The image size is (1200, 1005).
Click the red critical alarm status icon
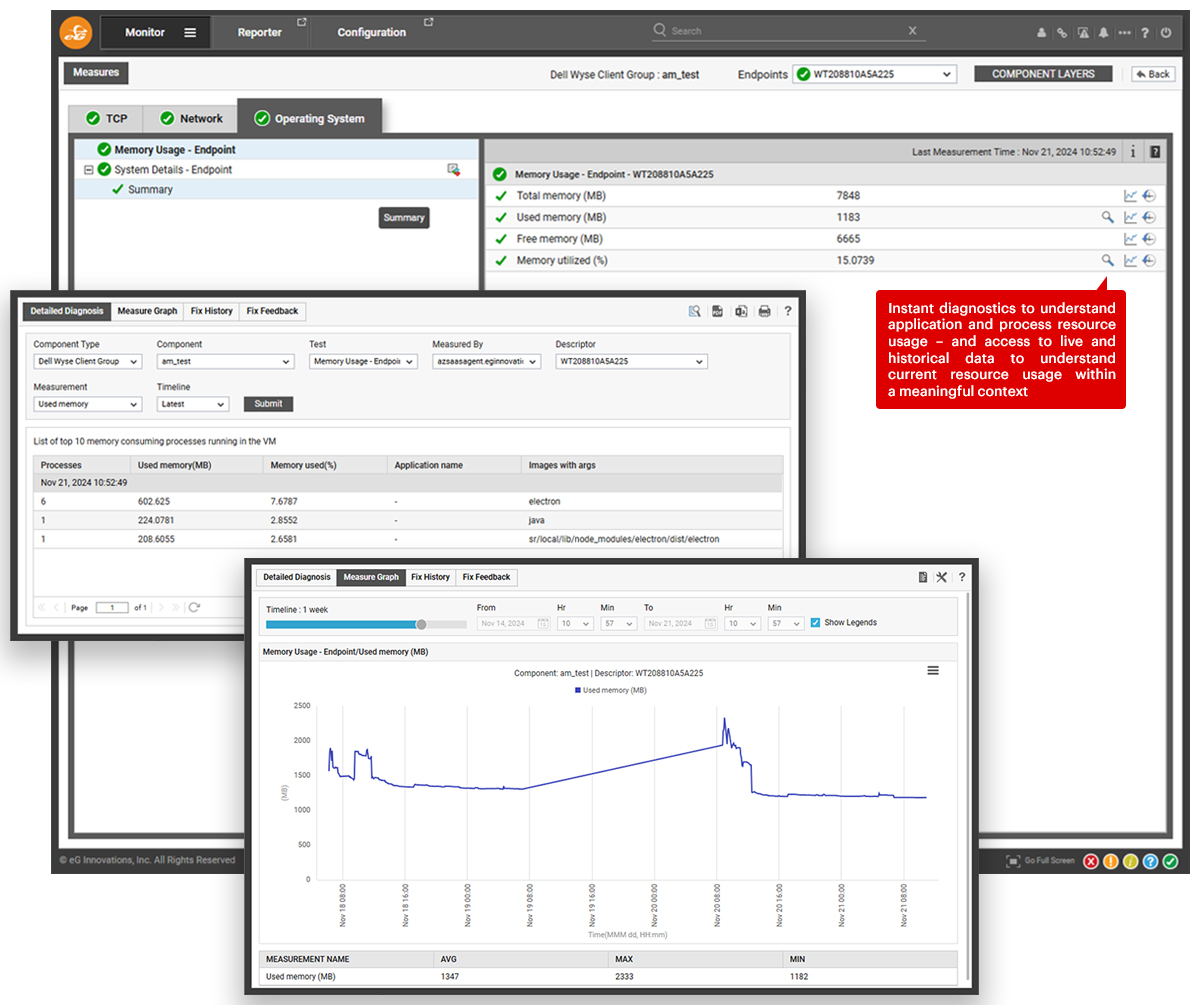[x=1091, y=861]
